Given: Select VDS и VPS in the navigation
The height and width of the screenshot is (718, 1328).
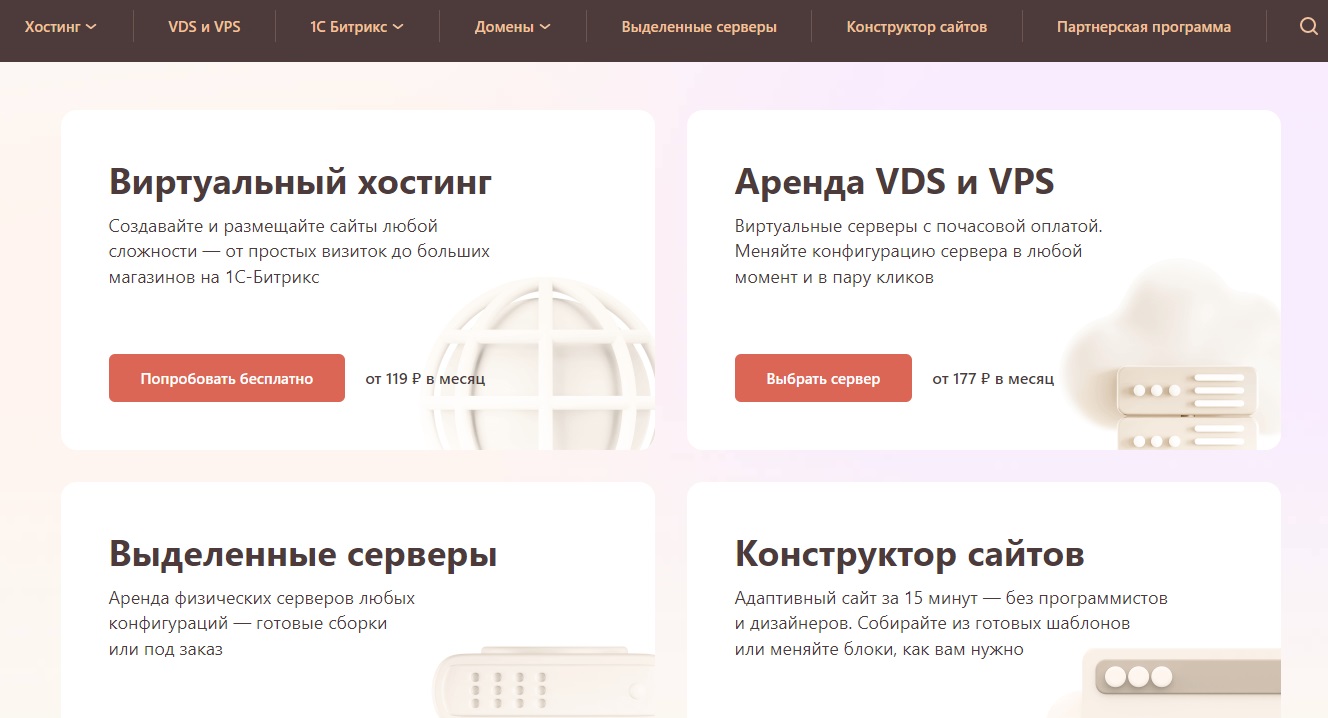Looking at the screenshot, I should [204, 26].
